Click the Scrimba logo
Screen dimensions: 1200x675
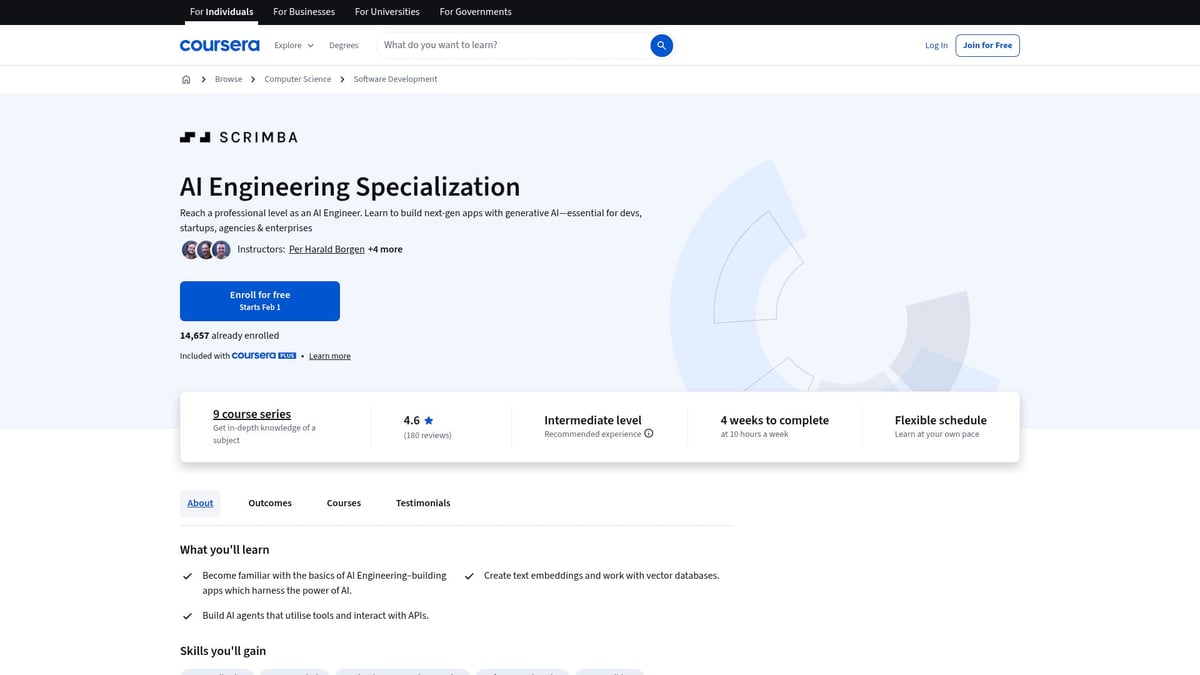pyautogui.click(x=238, y=137)
